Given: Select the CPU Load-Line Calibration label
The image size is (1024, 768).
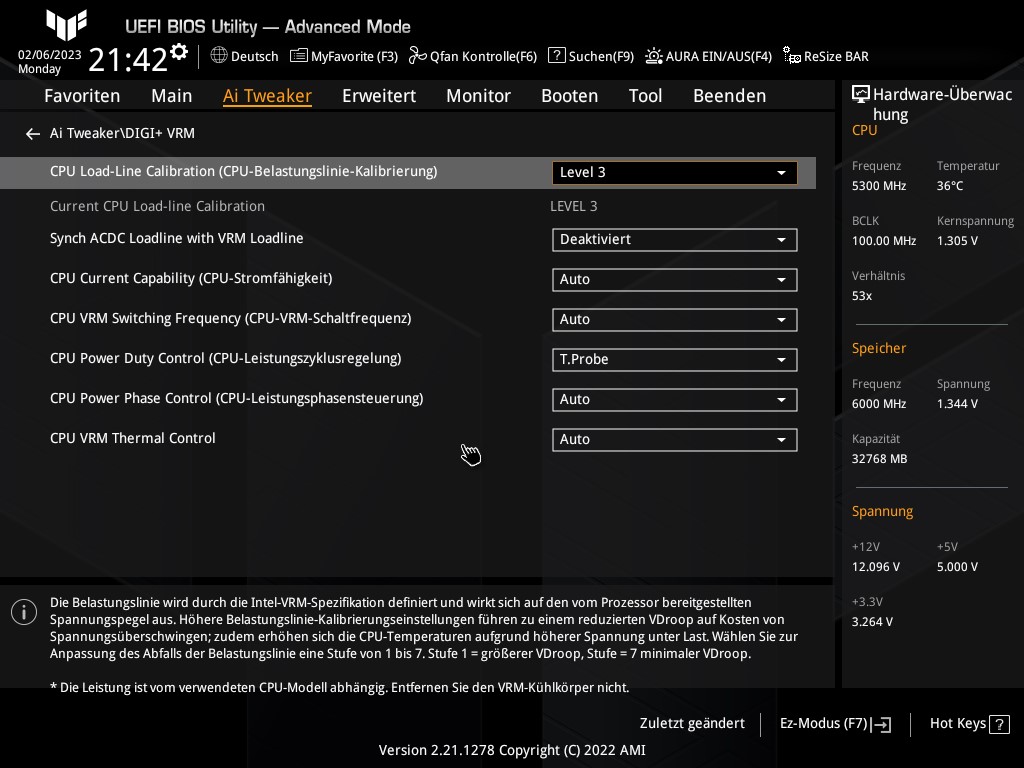Looking at the screenshot, I should coord(244,171).
